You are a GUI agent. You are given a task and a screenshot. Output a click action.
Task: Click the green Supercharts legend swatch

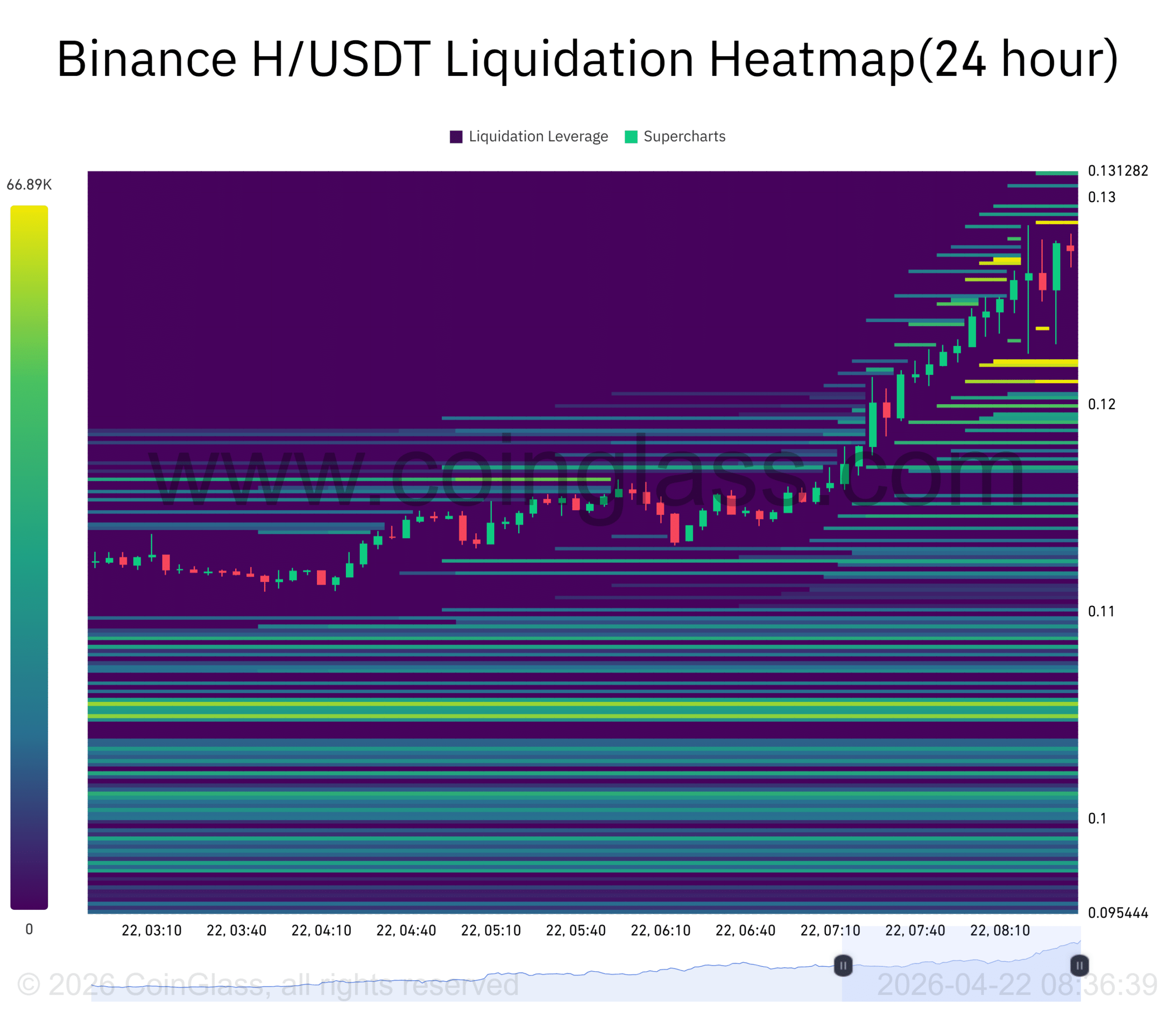(631, 137)
